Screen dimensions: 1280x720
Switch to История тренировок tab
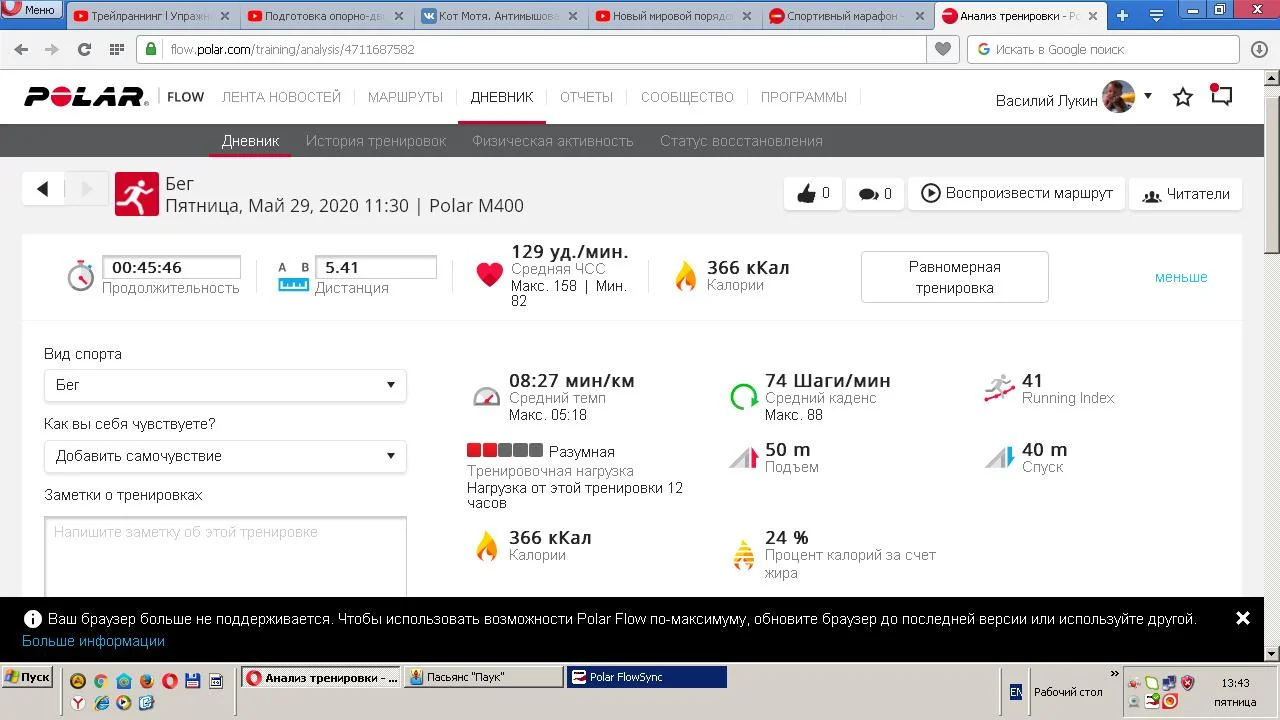376,141
